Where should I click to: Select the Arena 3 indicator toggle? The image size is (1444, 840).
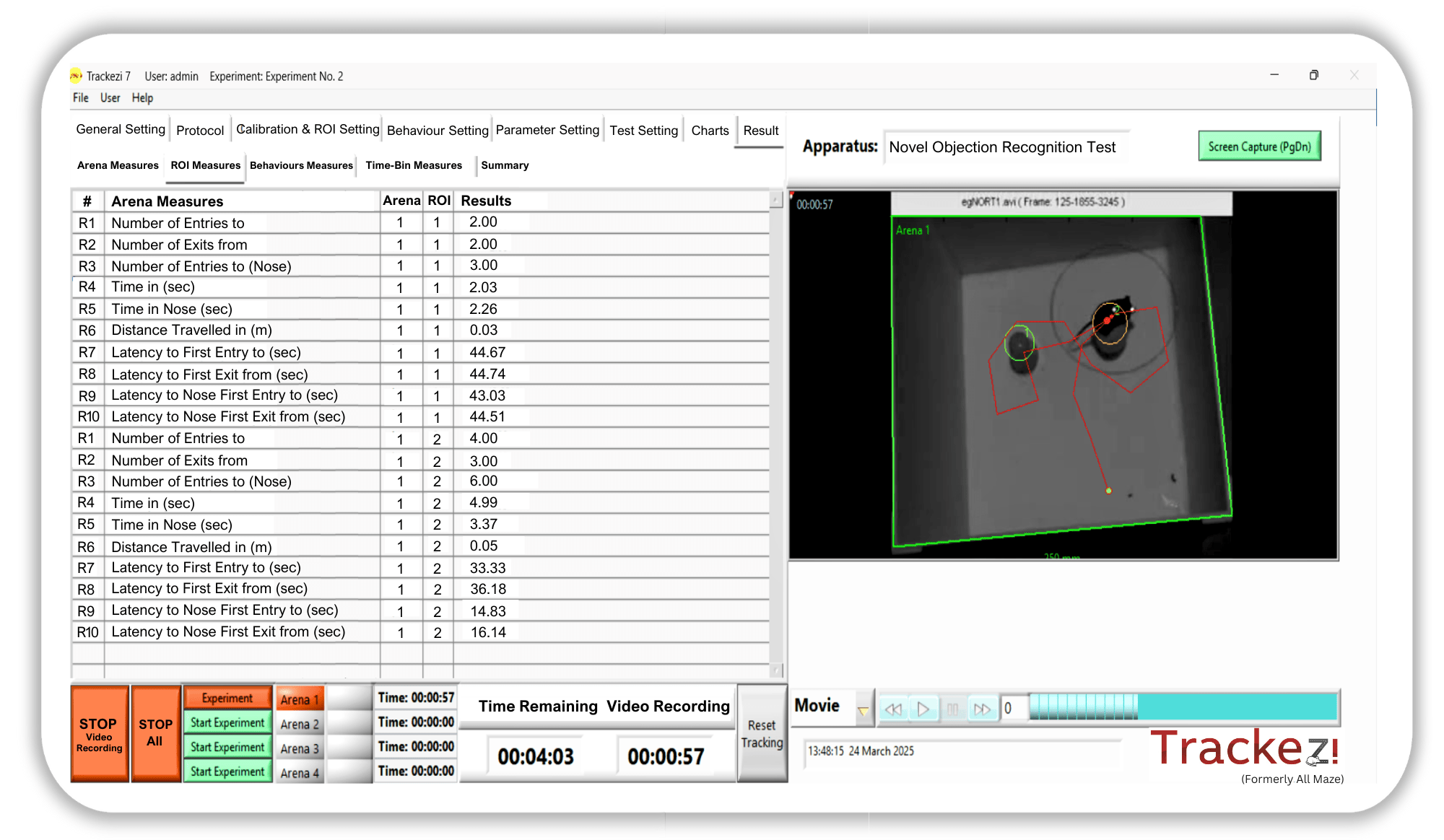click(x=349, y=748)
